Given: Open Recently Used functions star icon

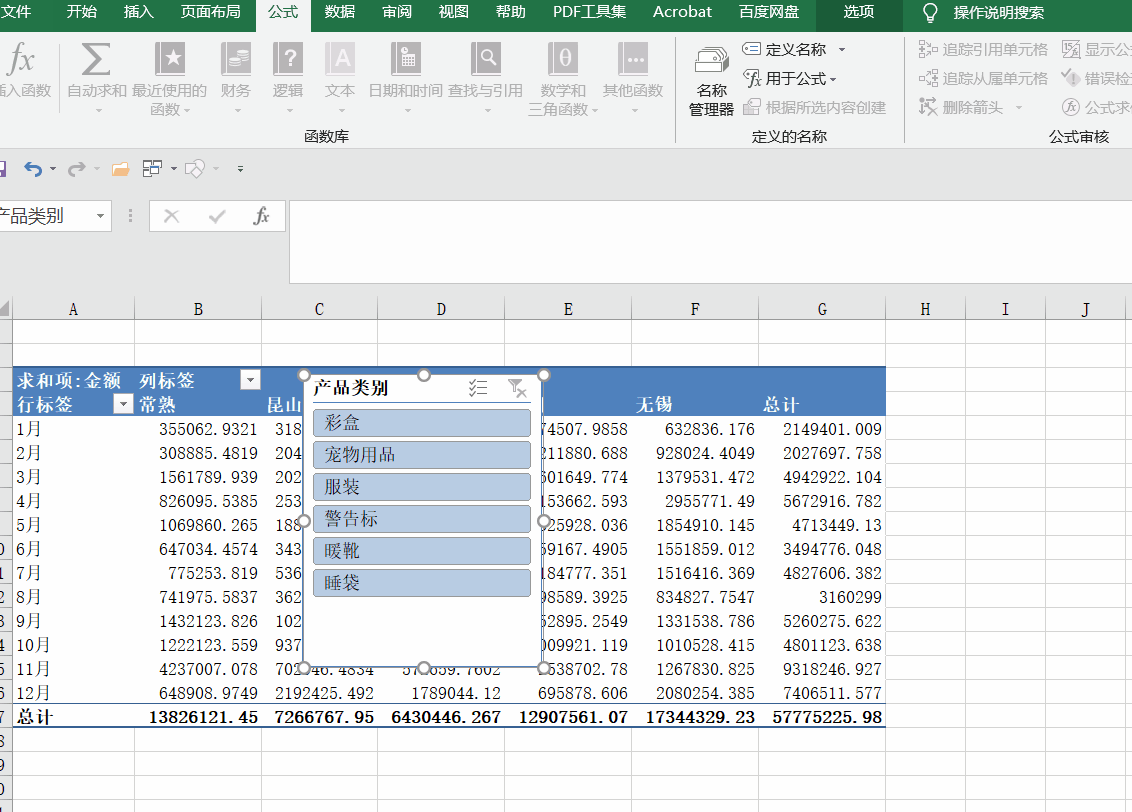Looking at the screenshot, I should [170, 59].
